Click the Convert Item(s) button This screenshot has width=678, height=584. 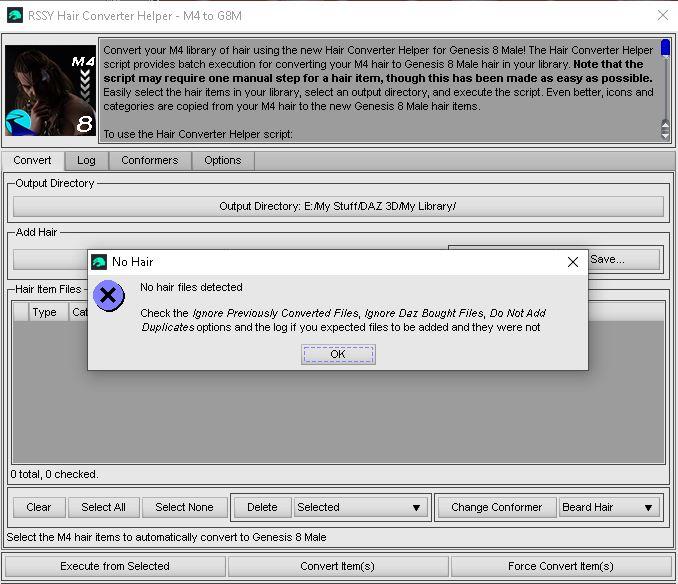(338, 566)
